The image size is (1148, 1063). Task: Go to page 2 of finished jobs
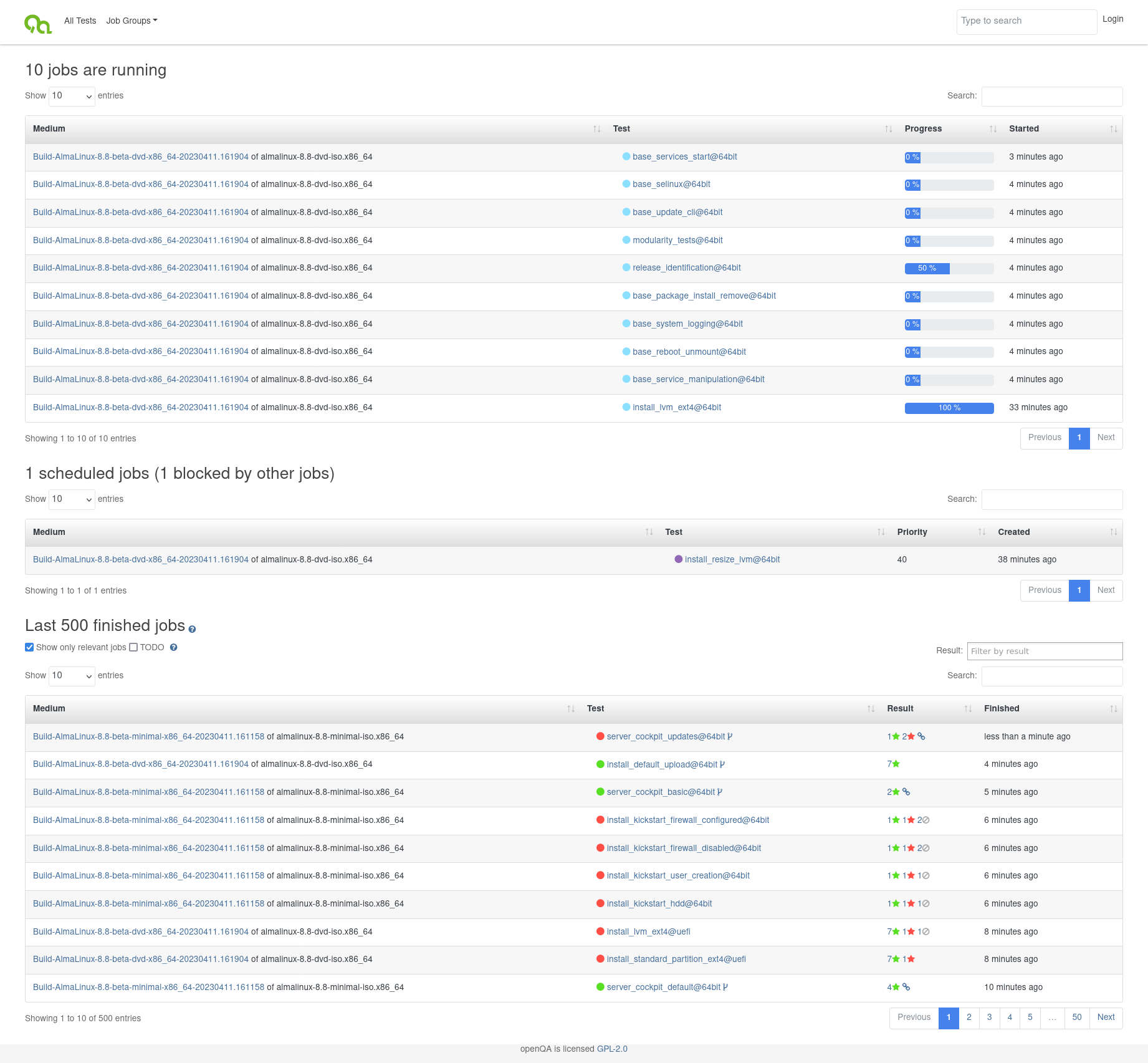969,1017
